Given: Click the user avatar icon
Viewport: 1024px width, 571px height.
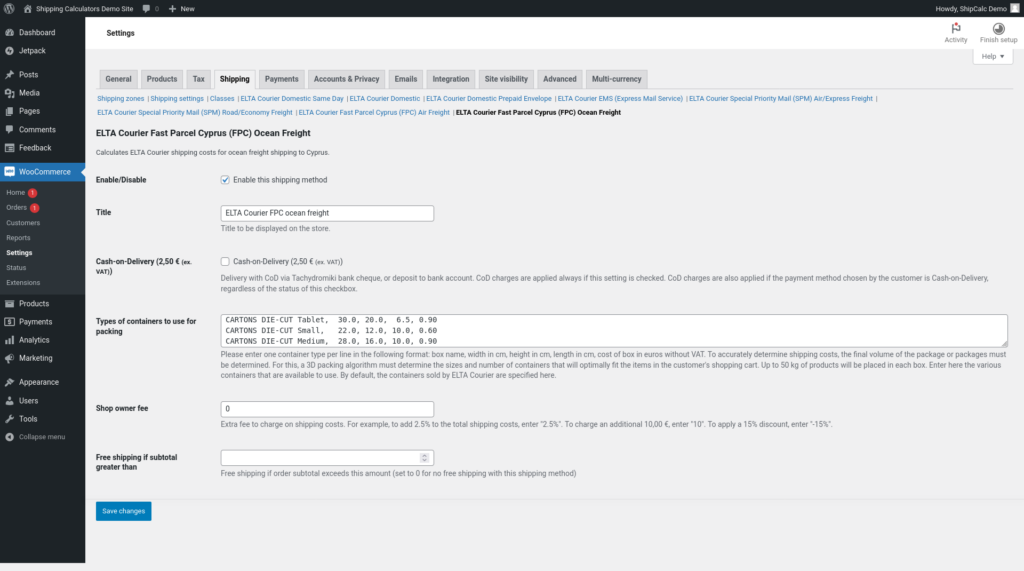Looking at the screenshot, I should (x=1014, y=8).
